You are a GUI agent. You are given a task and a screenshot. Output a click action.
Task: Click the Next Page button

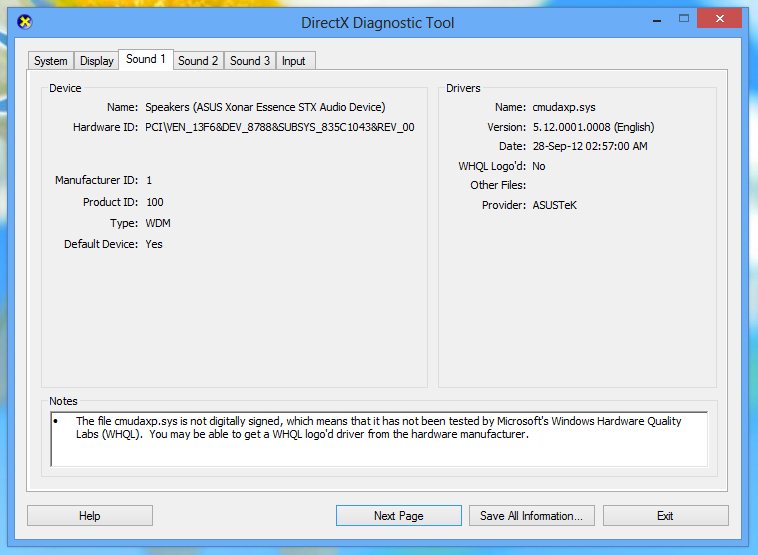pos(399,516)
